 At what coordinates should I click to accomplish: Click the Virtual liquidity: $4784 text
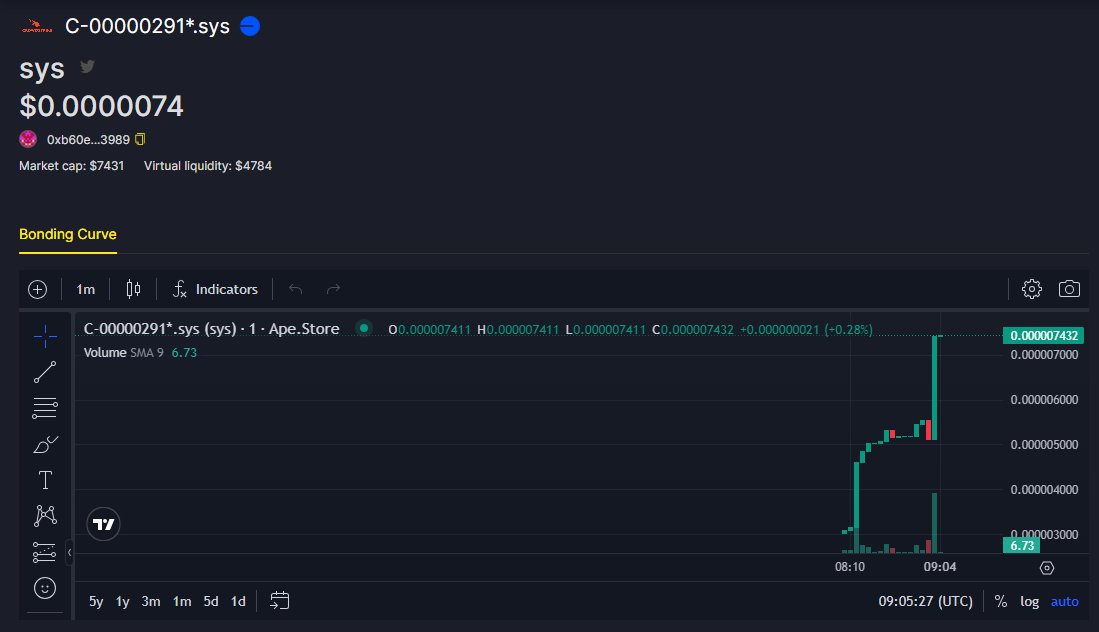point(208,166)
